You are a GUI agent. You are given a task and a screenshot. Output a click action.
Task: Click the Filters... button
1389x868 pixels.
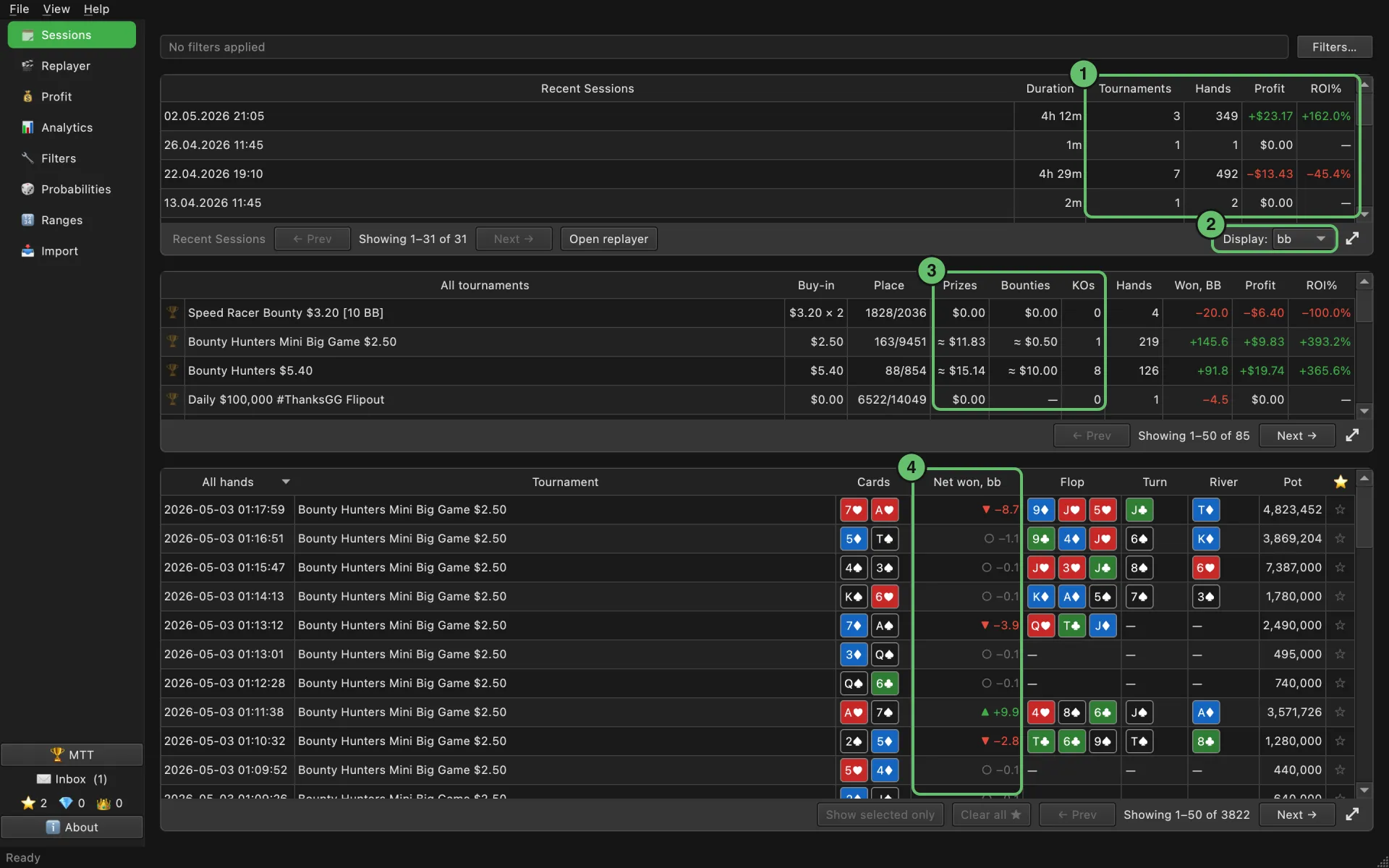click(1334, 47)
